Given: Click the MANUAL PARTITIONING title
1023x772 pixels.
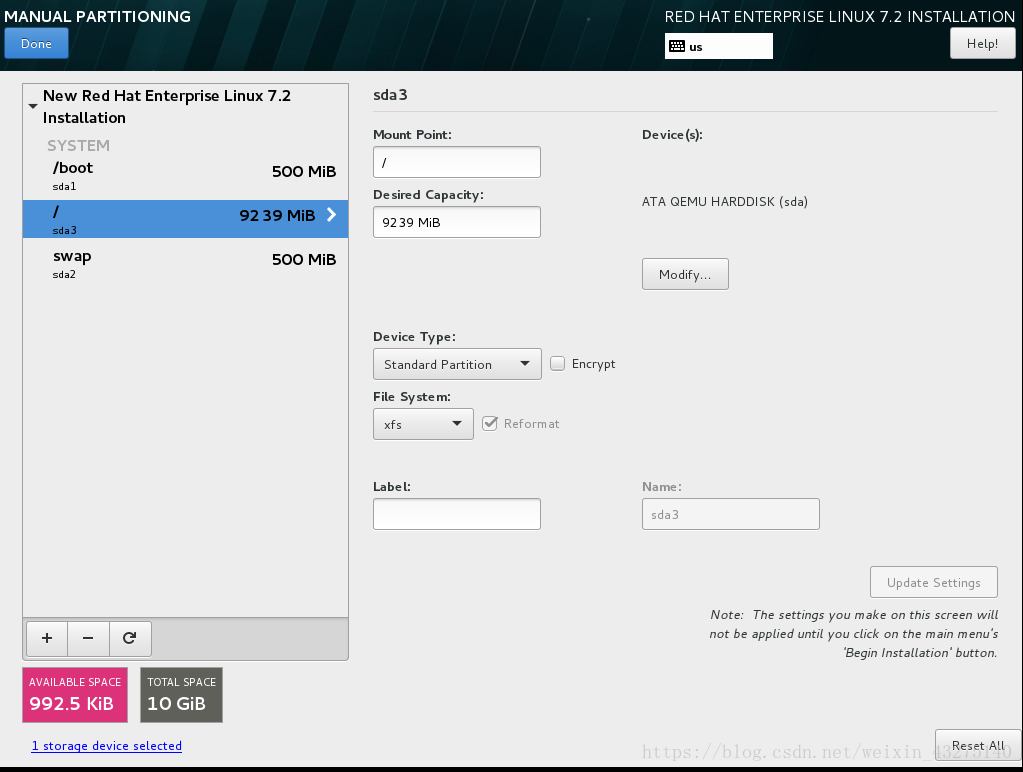Looking at the screenshot, I should (x=97, y=16).
